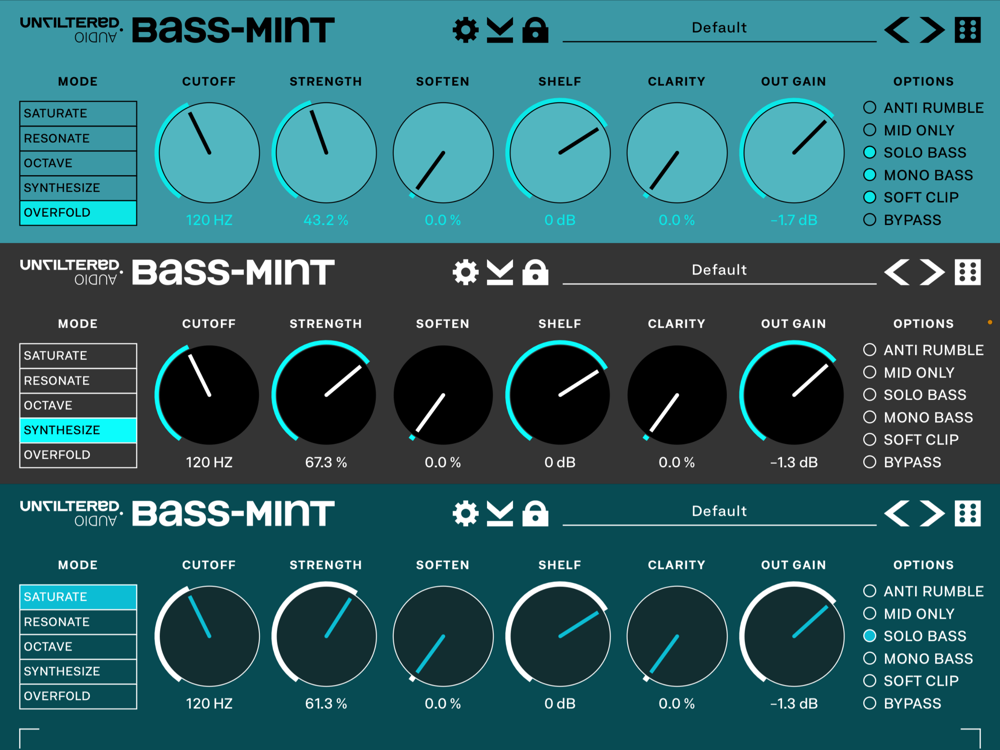Click 61.3 % strength value in bottom panel

(326, 703)
